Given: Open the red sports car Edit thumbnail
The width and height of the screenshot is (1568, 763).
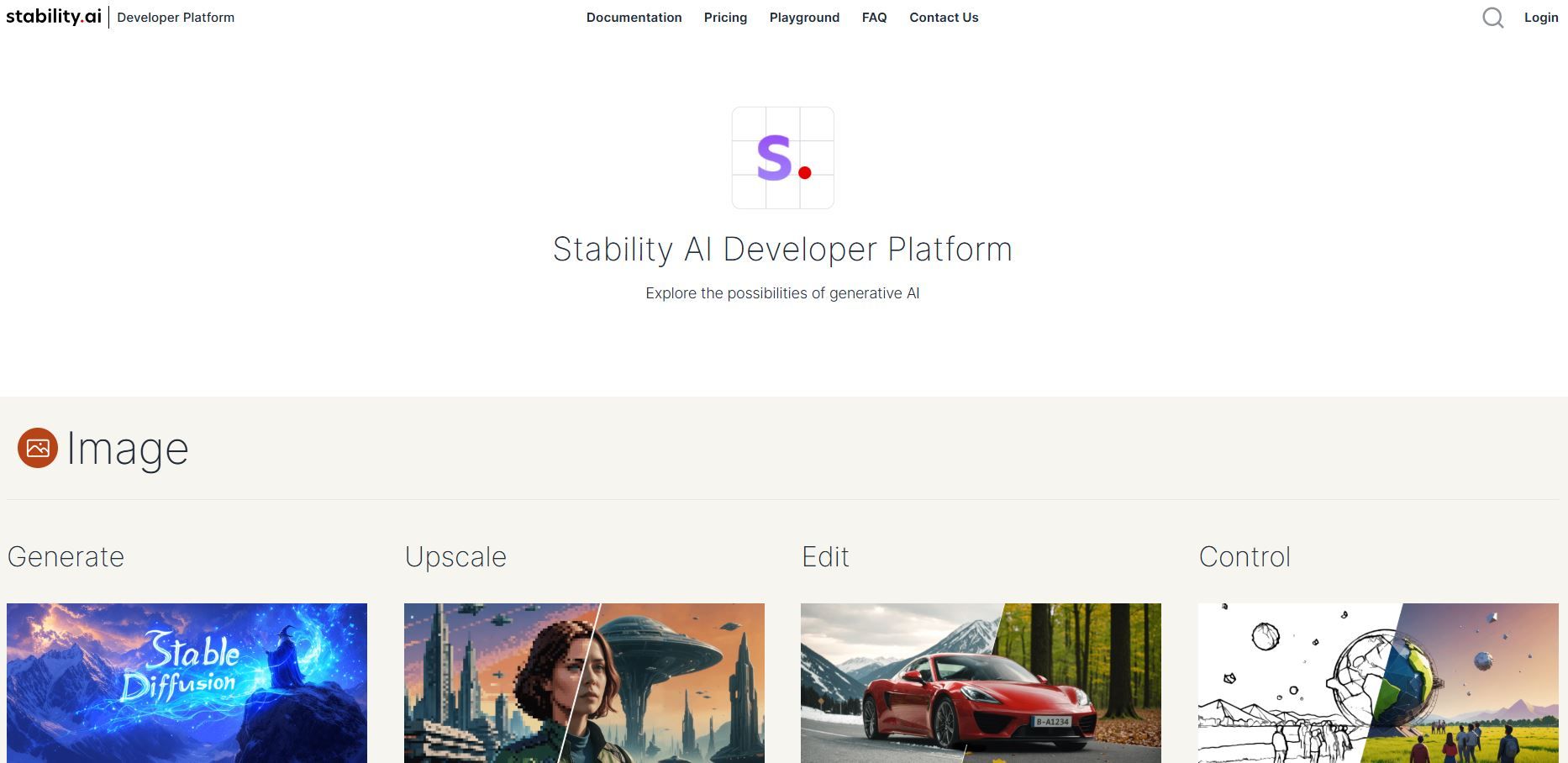Looking at the screenshot, I should tap(981, 683).
